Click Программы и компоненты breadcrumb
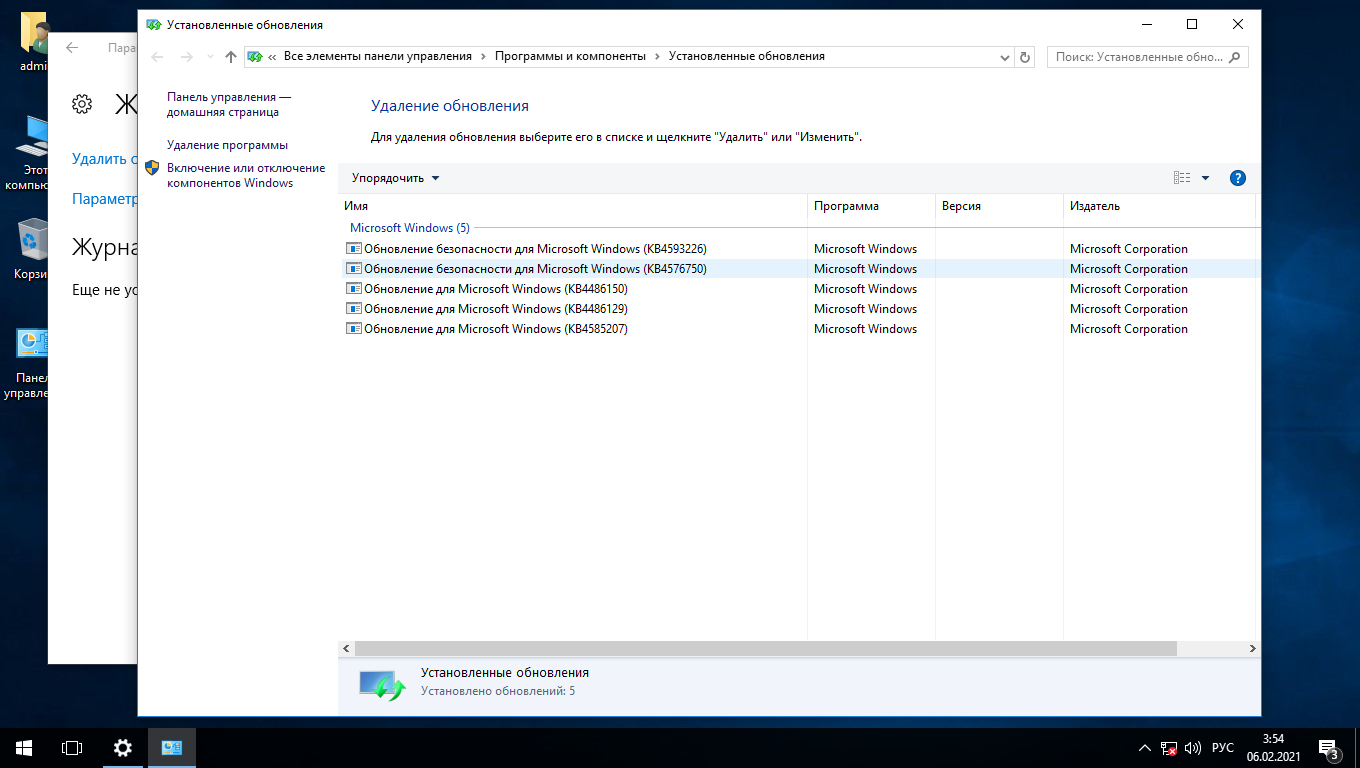The image size is (1360, 768). click(570, 57)
